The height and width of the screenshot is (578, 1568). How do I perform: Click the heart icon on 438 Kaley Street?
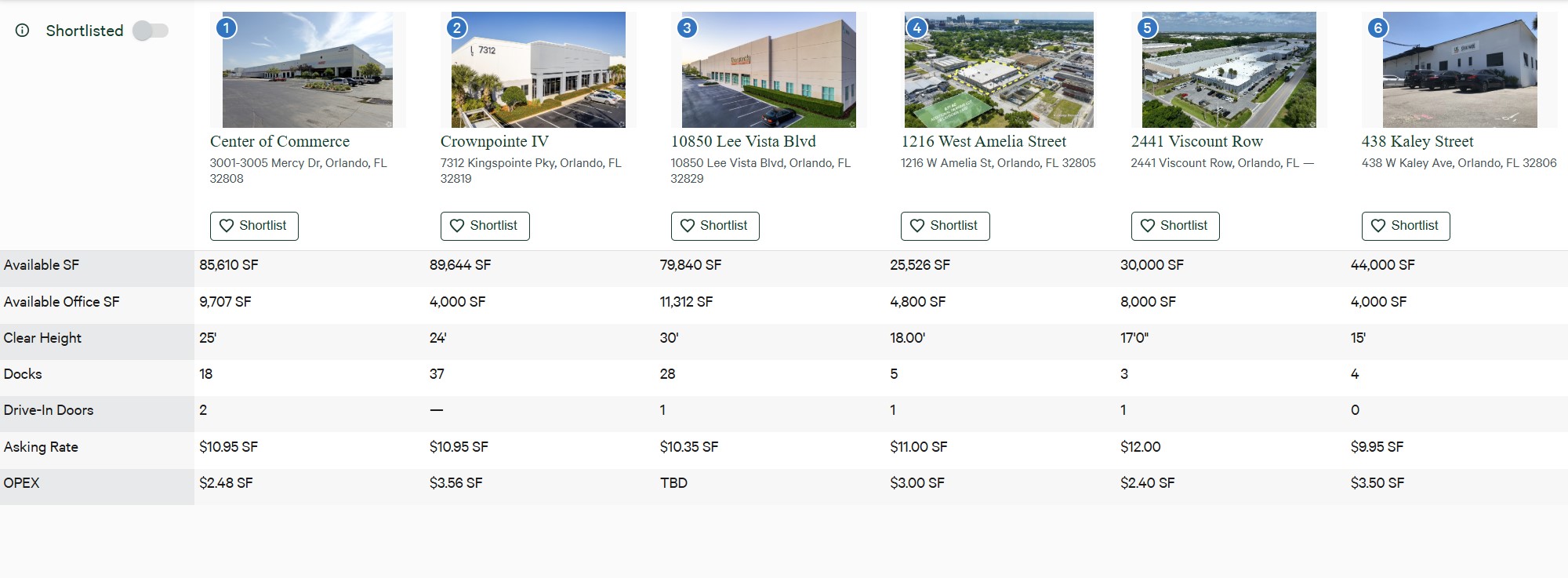click(1377, 225)
